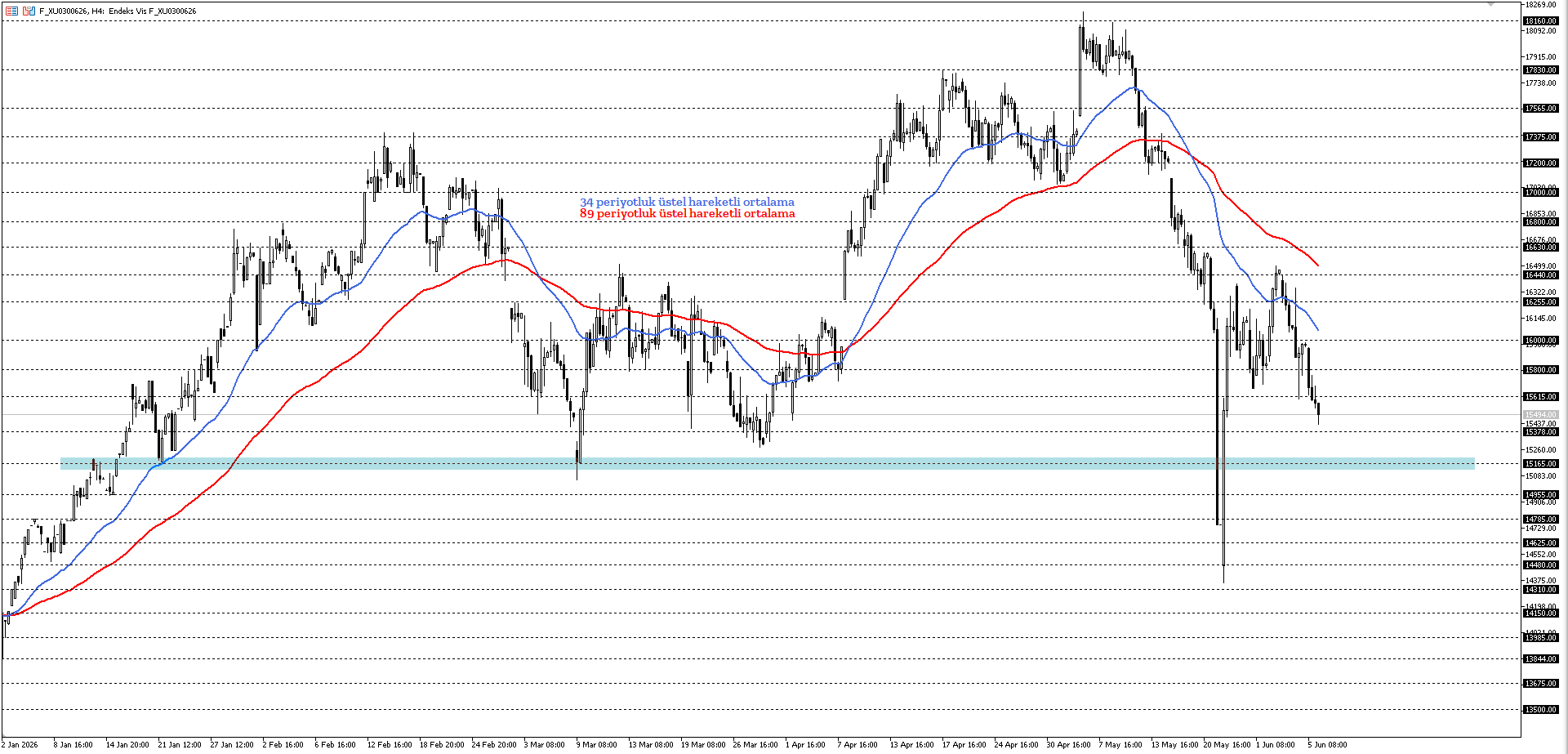Click the 21 Jan 12:00 time label

pyautogui.click(x=180, y=745)
